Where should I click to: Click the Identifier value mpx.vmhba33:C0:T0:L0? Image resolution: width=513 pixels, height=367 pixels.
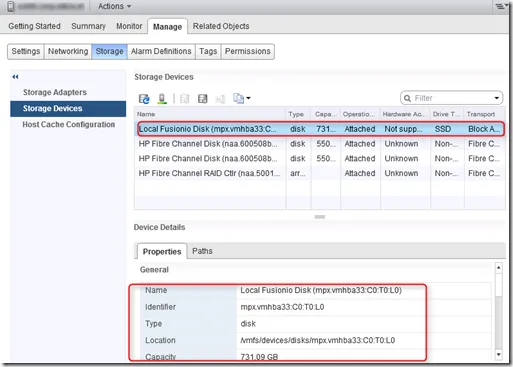click(282, 307)
